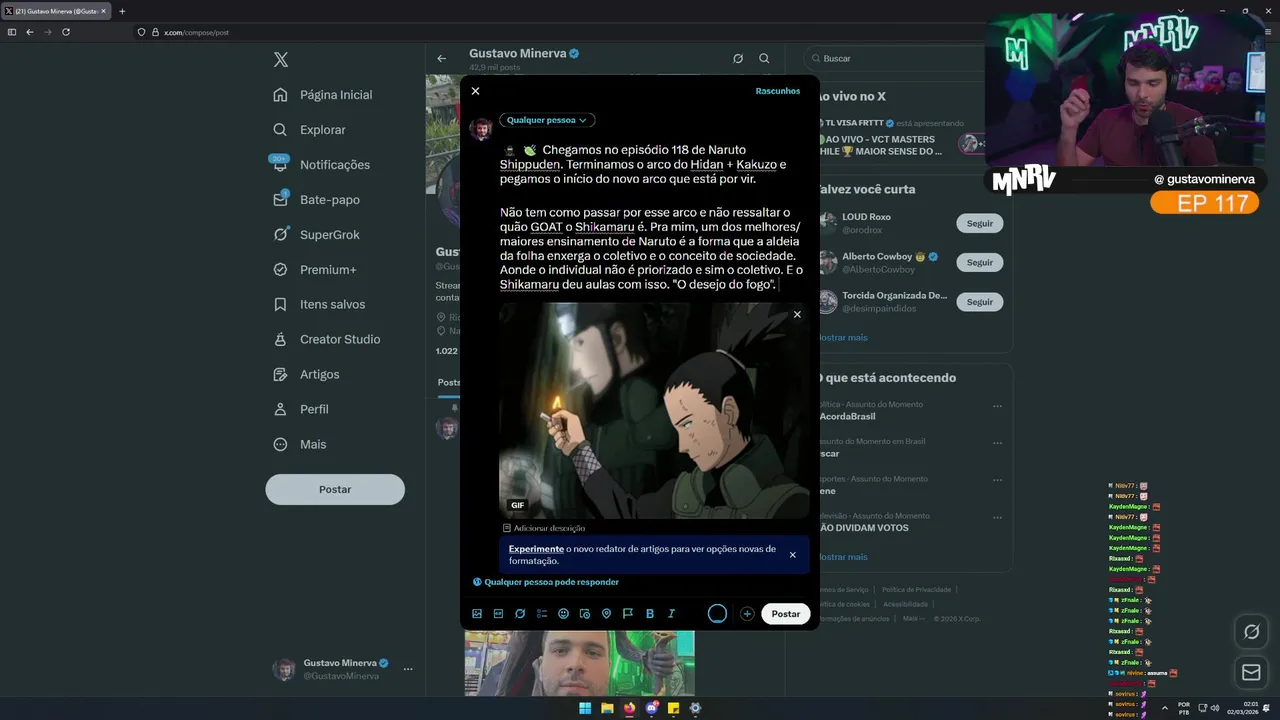Go back with profile header arrow
The image size is (1280, 720).
(x=441, y=59)
